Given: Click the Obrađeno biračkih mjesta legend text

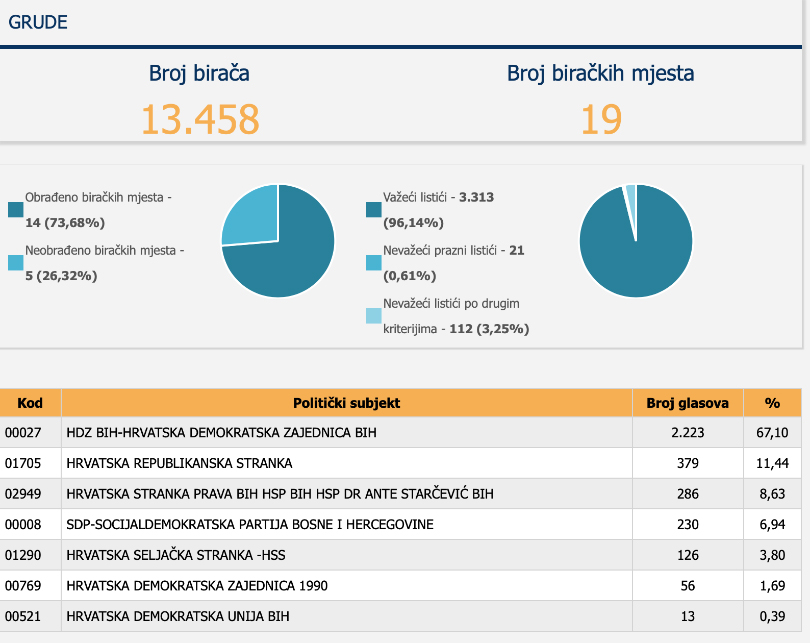Looking at the screenshot, I should point(98,210).
